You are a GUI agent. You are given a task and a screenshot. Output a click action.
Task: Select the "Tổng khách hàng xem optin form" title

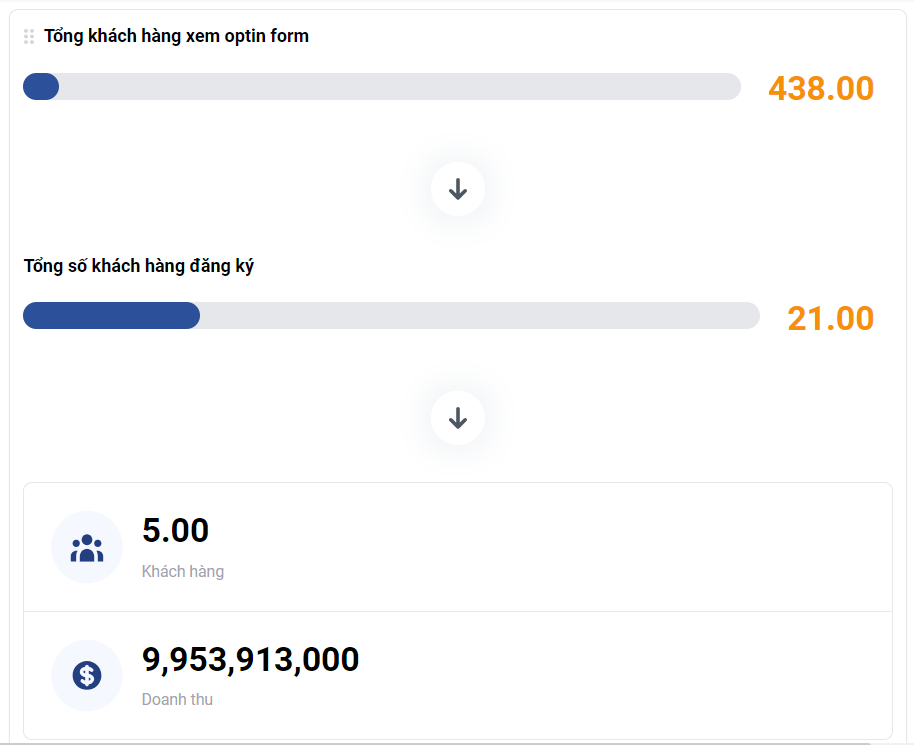click(176, 36)
